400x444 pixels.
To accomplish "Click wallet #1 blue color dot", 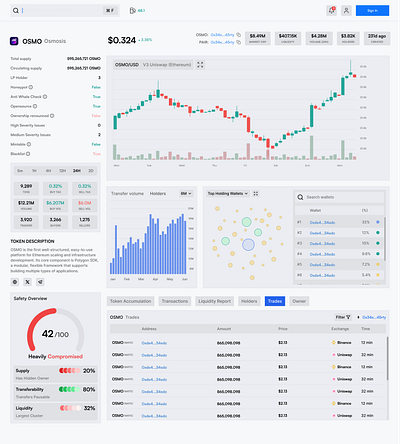I will (x=378, y=222).
